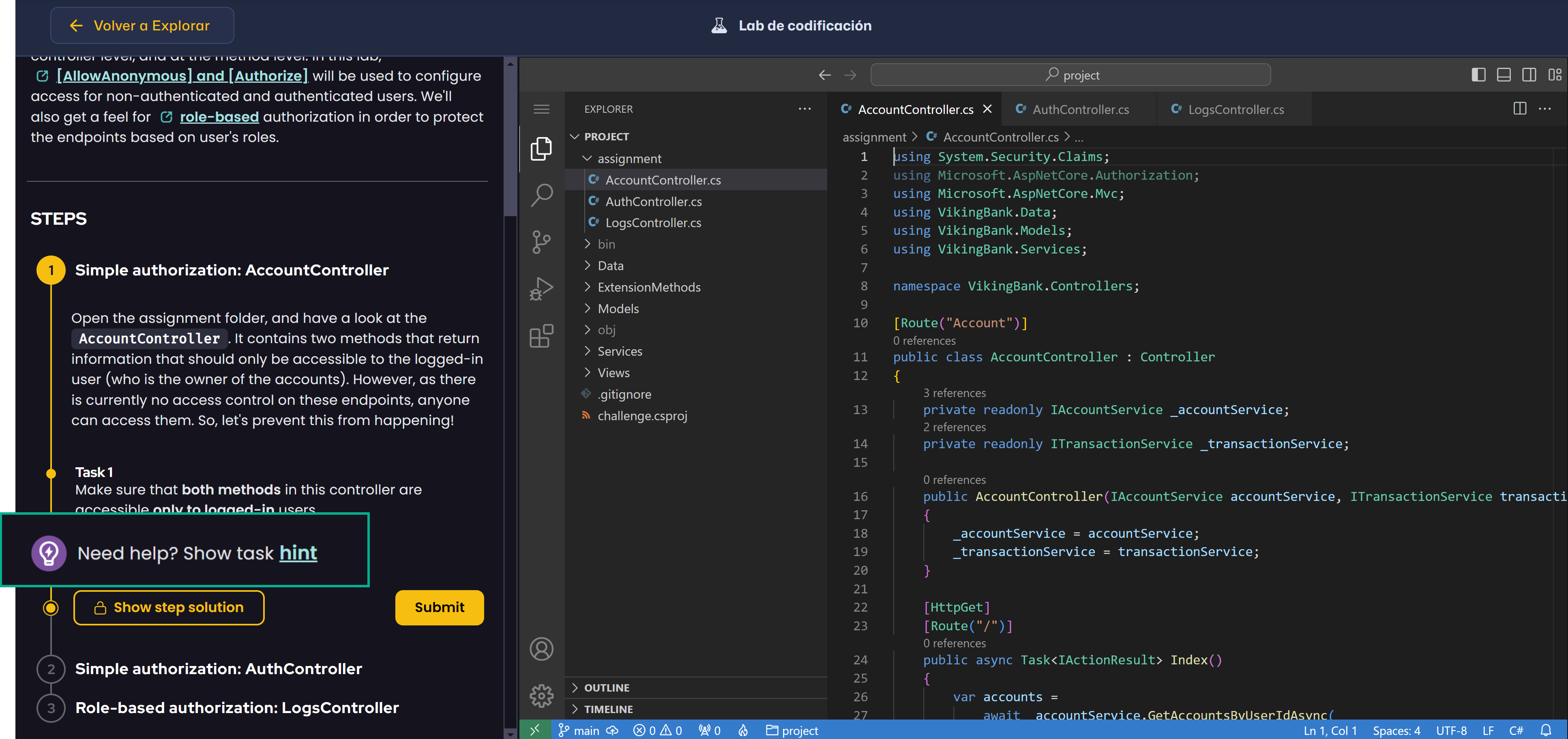Go back with the editor navigation arrow
This screenshot has width=1568, height=739.
pos(824,75)
